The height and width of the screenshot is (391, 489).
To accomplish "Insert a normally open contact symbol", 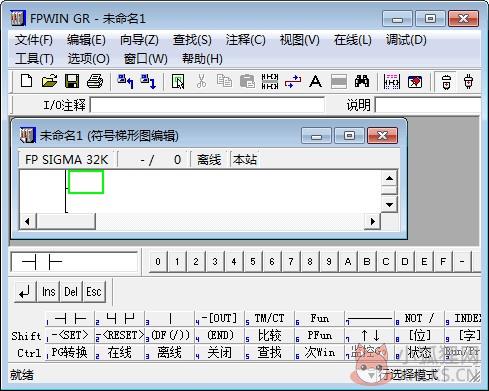I will coord(70,319).
